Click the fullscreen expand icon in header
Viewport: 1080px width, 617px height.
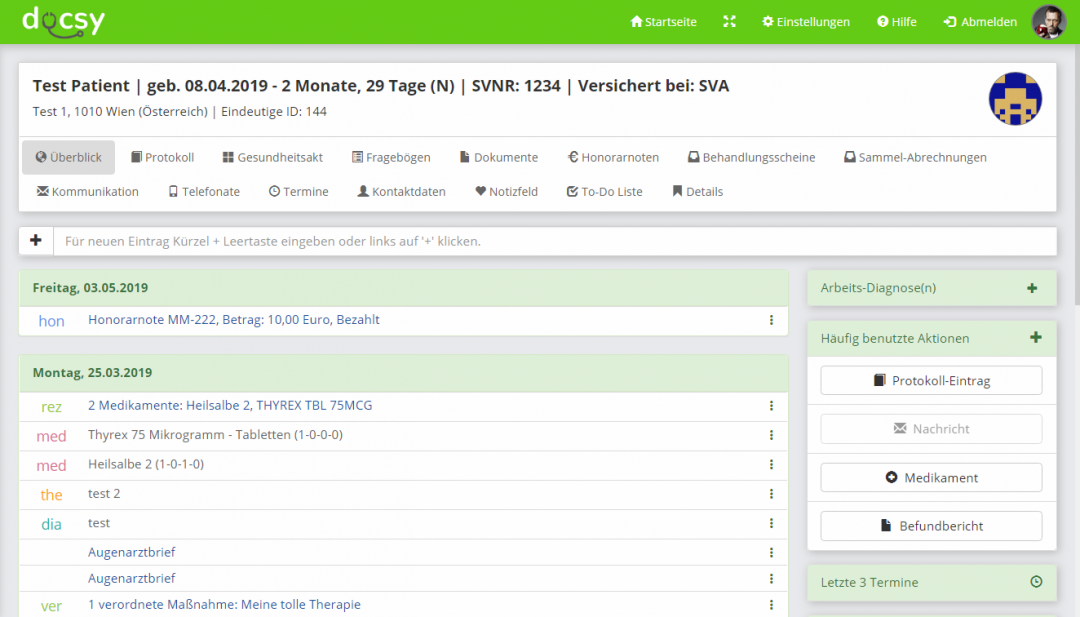[729, 22]
